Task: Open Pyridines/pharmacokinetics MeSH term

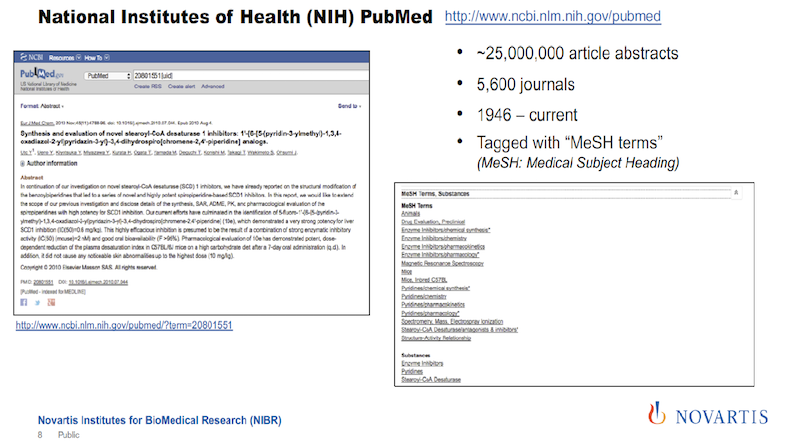Action: click(x=433, y=305)
